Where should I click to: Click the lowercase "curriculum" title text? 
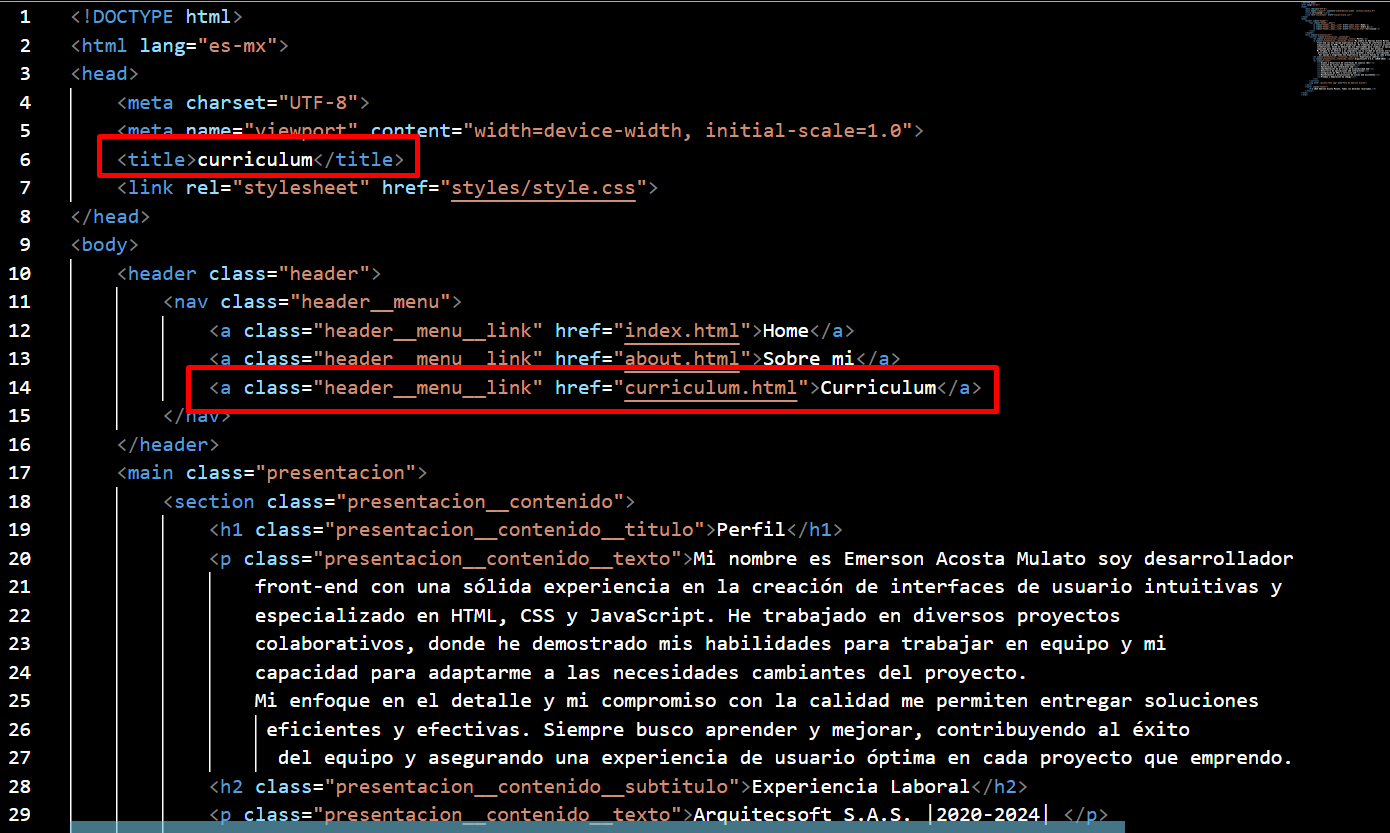tap(255, 159)
